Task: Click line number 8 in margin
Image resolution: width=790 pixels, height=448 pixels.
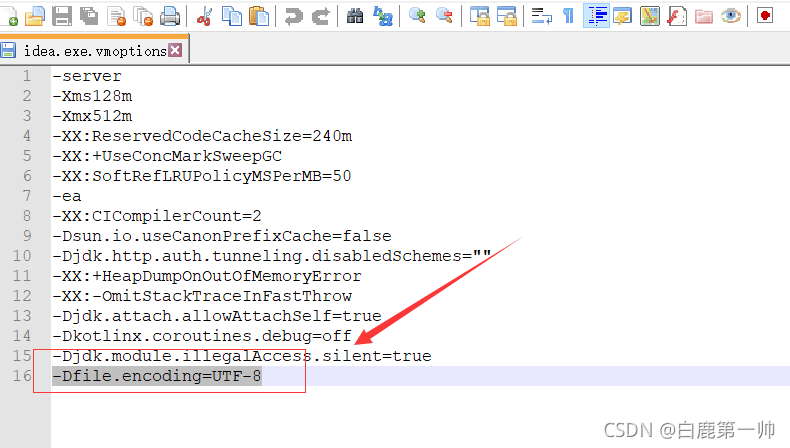Action: pos(27,216)
